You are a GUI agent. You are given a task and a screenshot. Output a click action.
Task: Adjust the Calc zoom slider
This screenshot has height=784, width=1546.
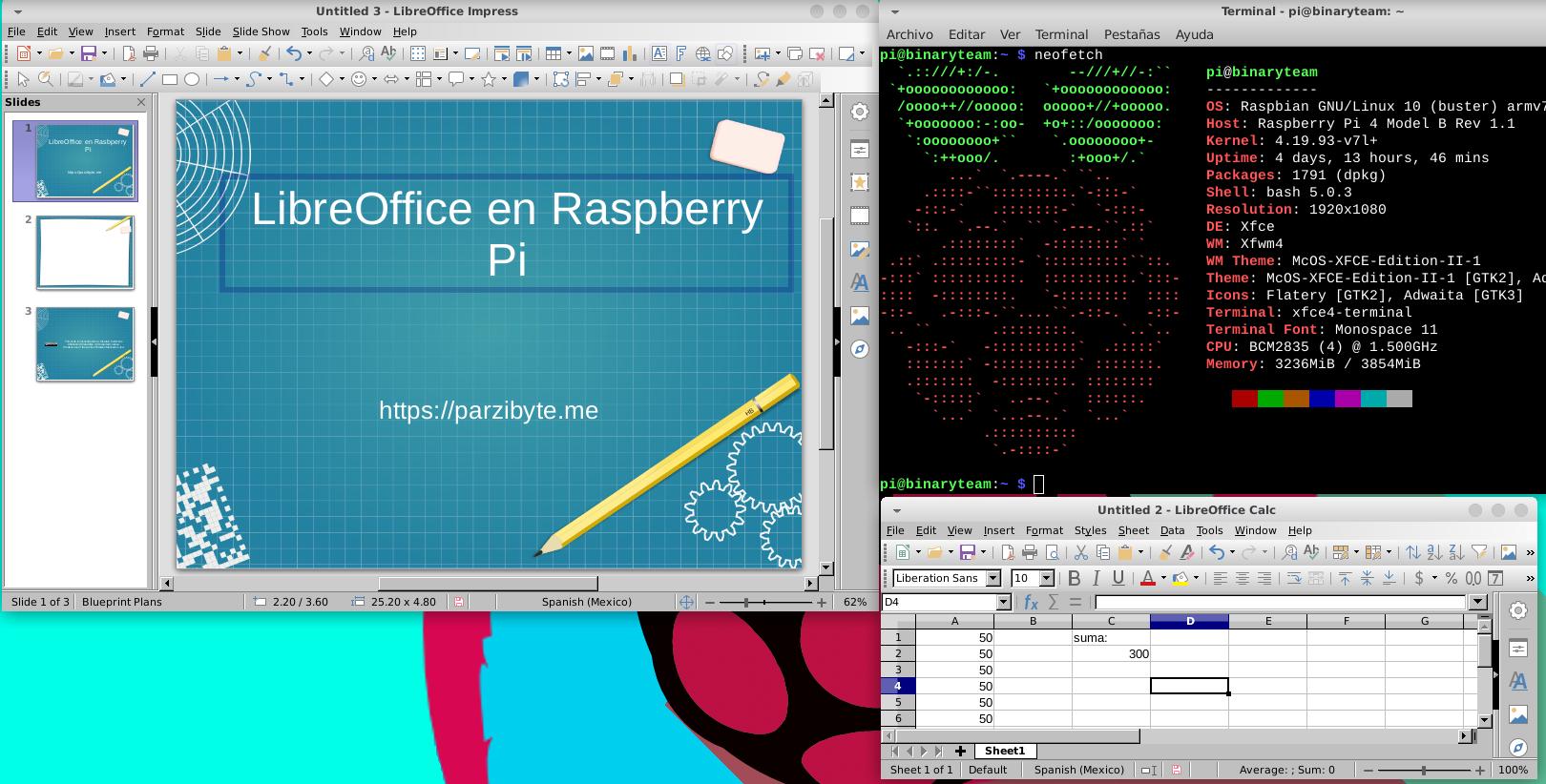pyautogui.click(x=1424, y=770)
